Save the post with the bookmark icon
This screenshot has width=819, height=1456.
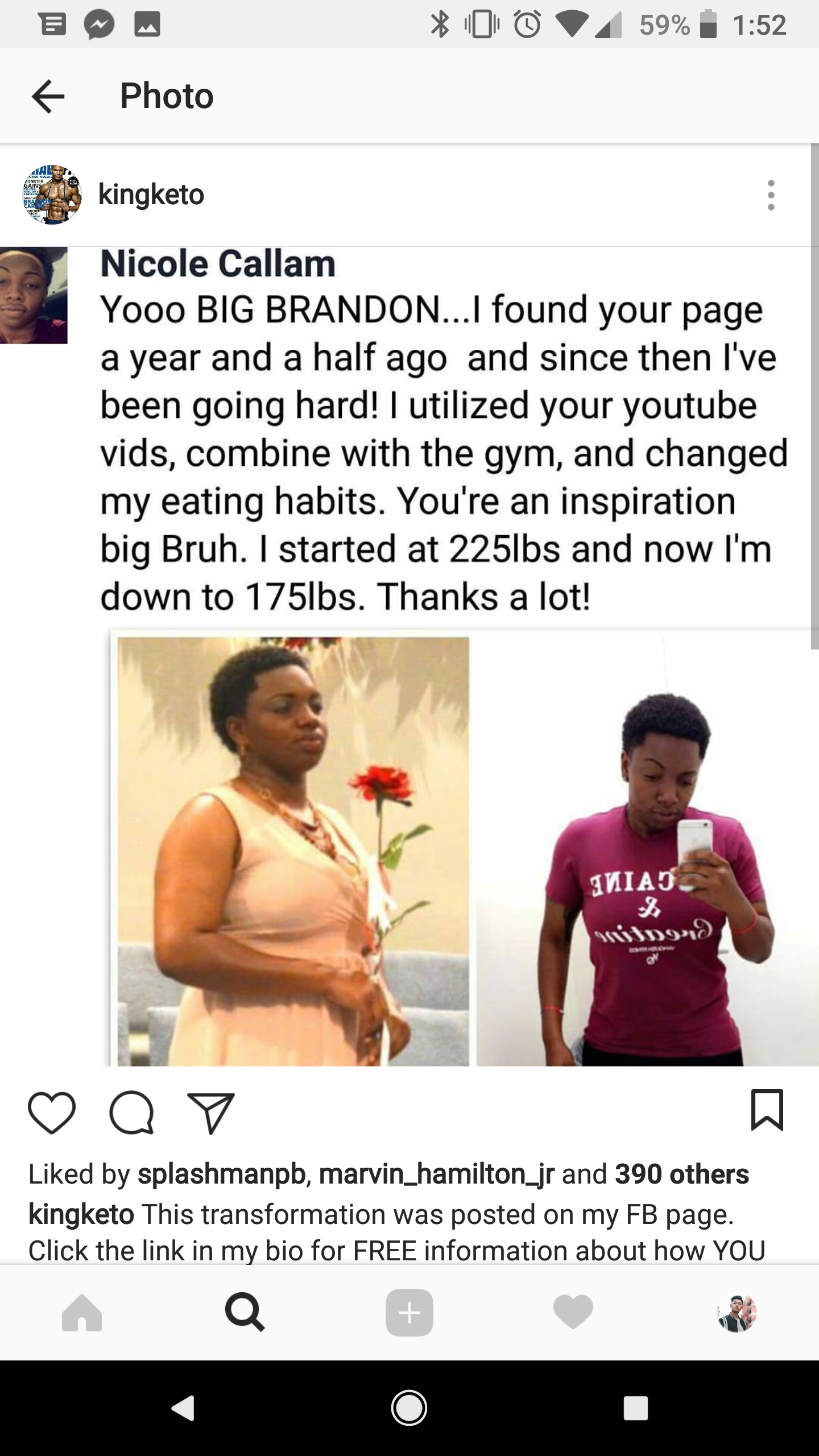[x=767, y=1110]
